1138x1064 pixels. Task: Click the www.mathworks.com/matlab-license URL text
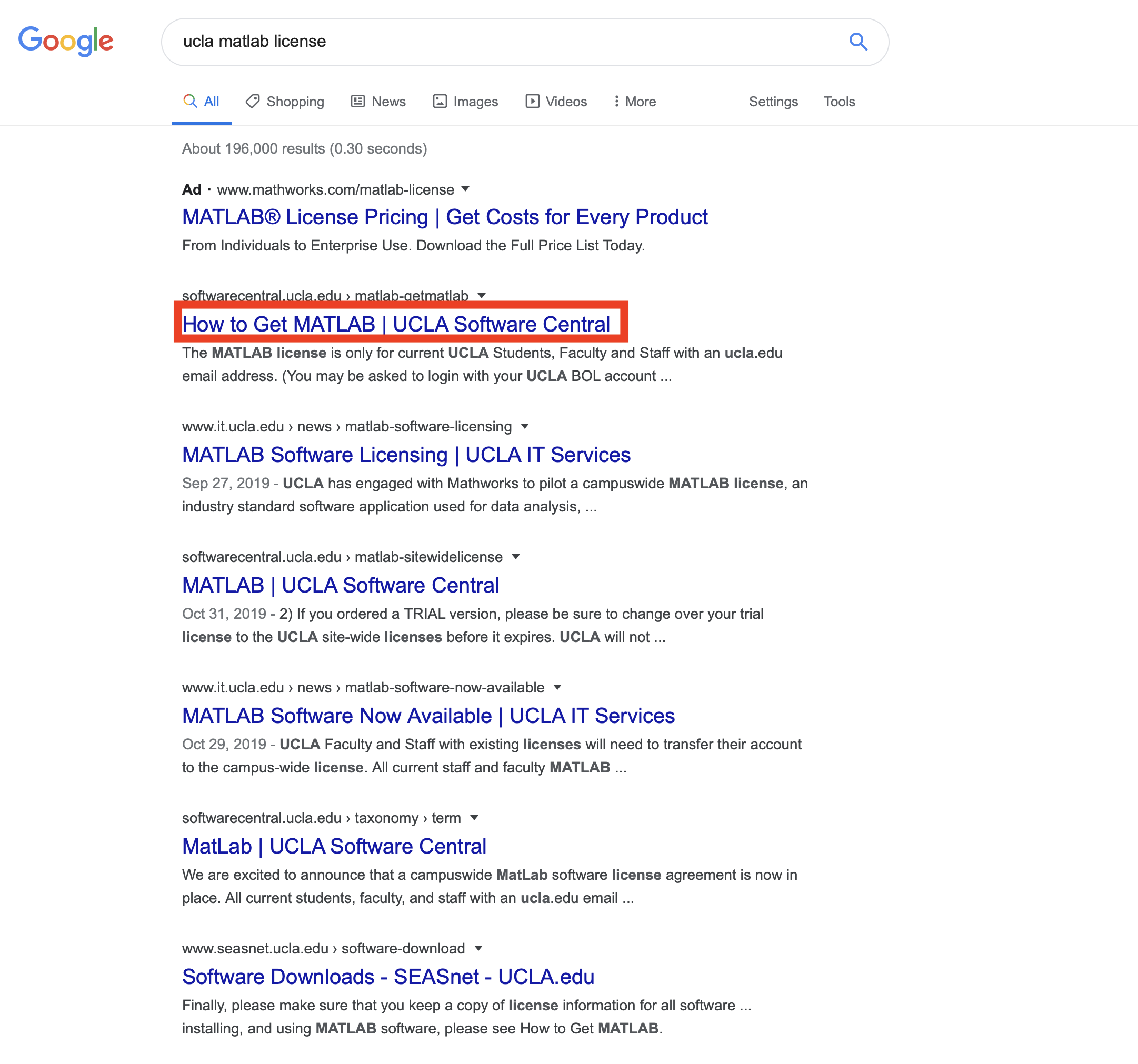click(x=335, y=189)
